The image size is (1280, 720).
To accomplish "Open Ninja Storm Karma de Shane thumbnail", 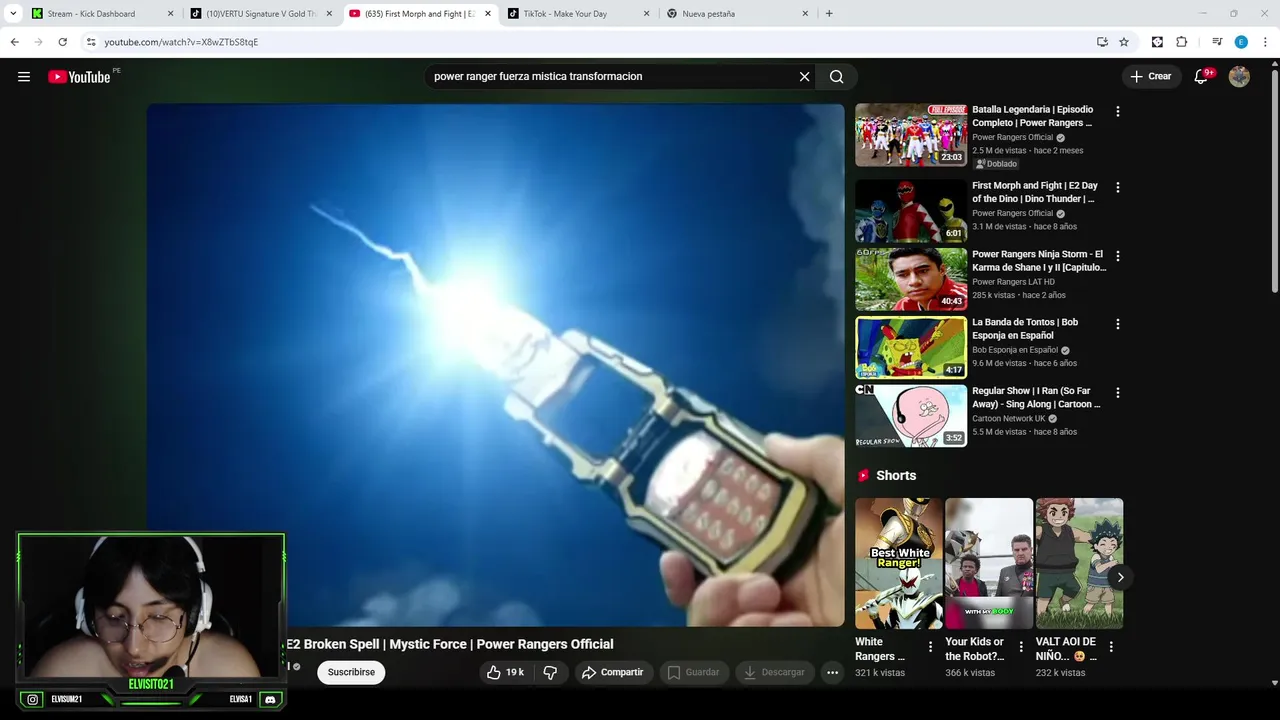I will pos(911,279).
